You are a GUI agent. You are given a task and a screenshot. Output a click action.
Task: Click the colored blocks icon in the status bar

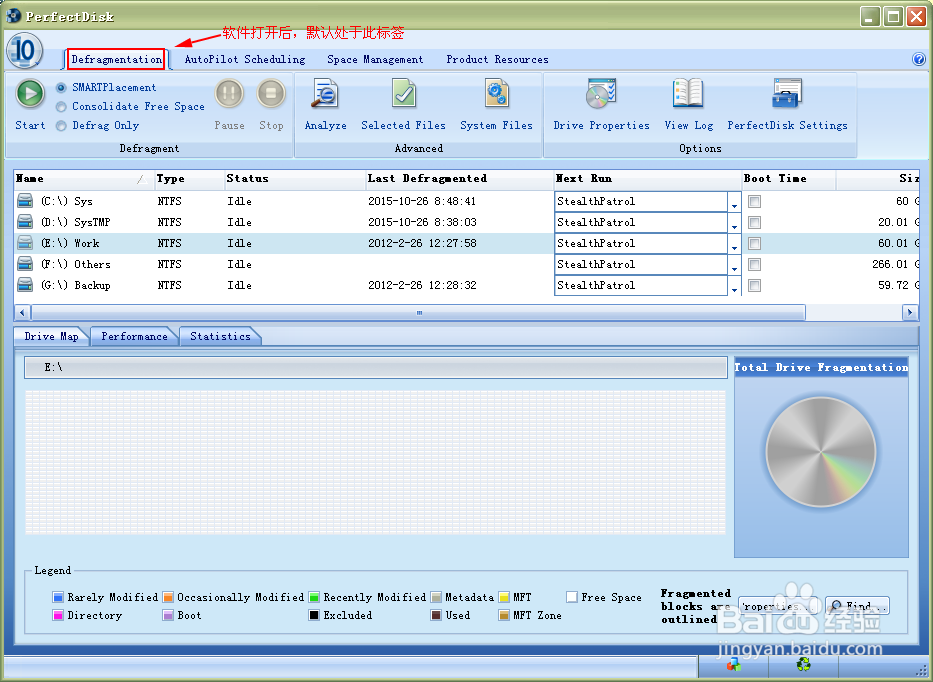[x=734, y=665]
